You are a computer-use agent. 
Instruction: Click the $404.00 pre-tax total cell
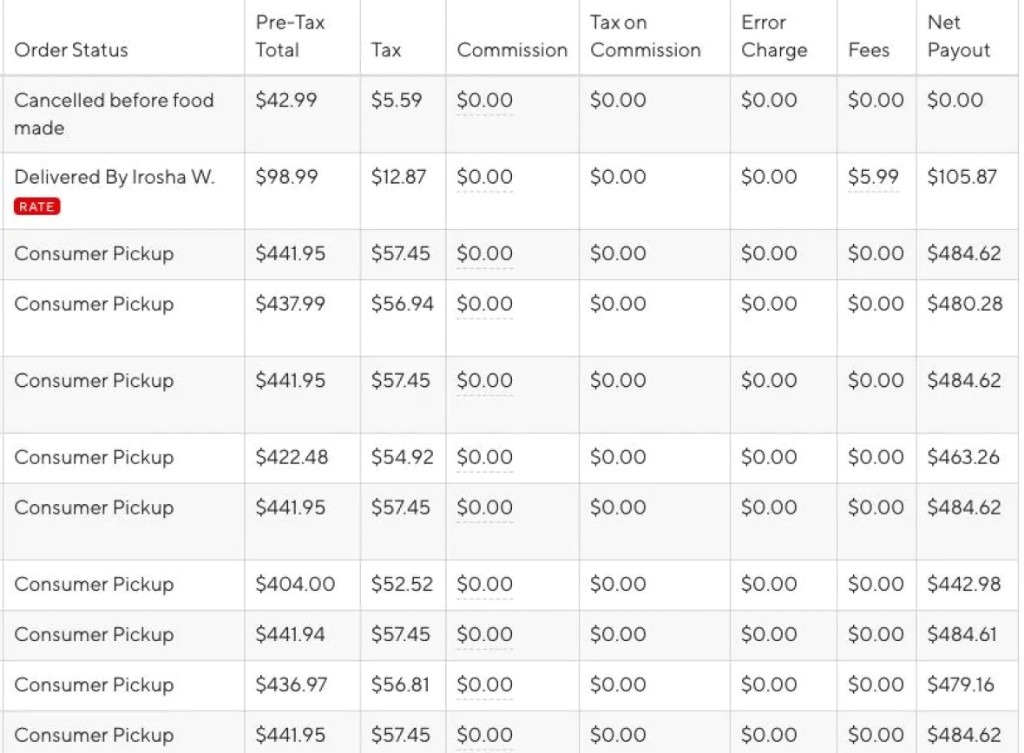[295, 584]
